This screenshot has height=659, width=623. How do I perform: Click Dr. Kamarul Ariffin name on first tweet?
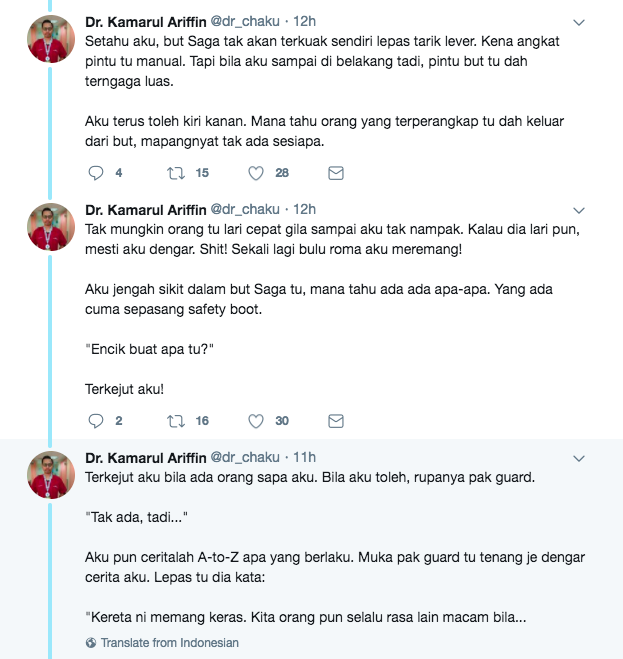145,21
